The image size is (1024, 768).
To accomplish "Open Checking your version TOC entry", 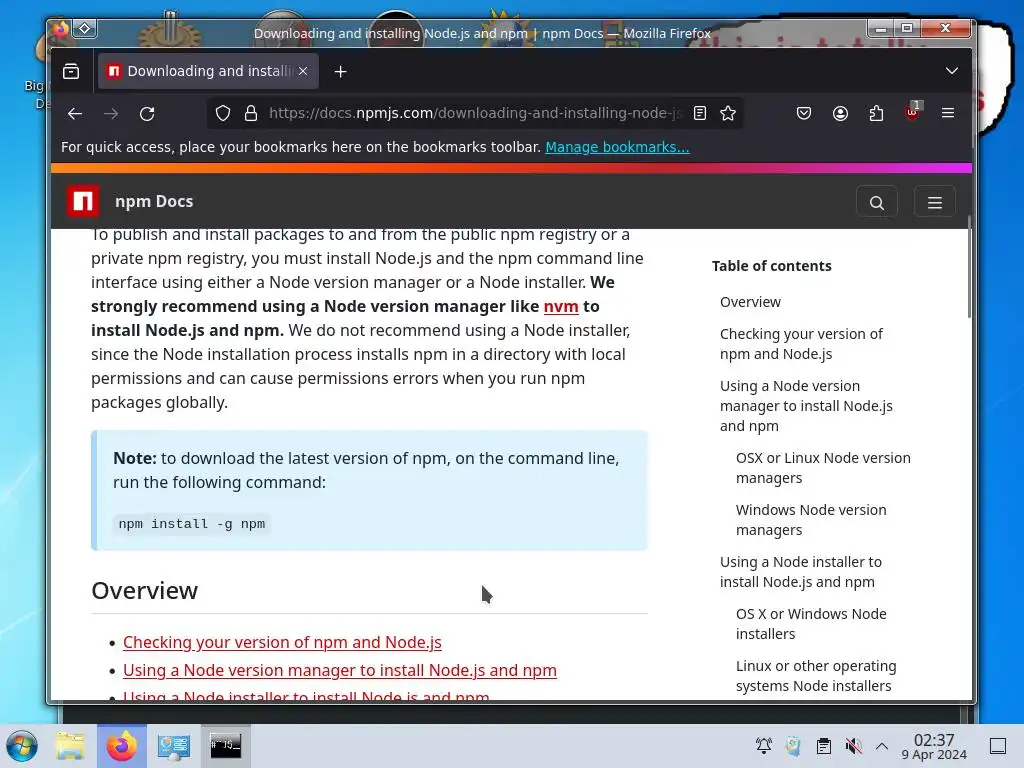I will [x=801, y=344].
